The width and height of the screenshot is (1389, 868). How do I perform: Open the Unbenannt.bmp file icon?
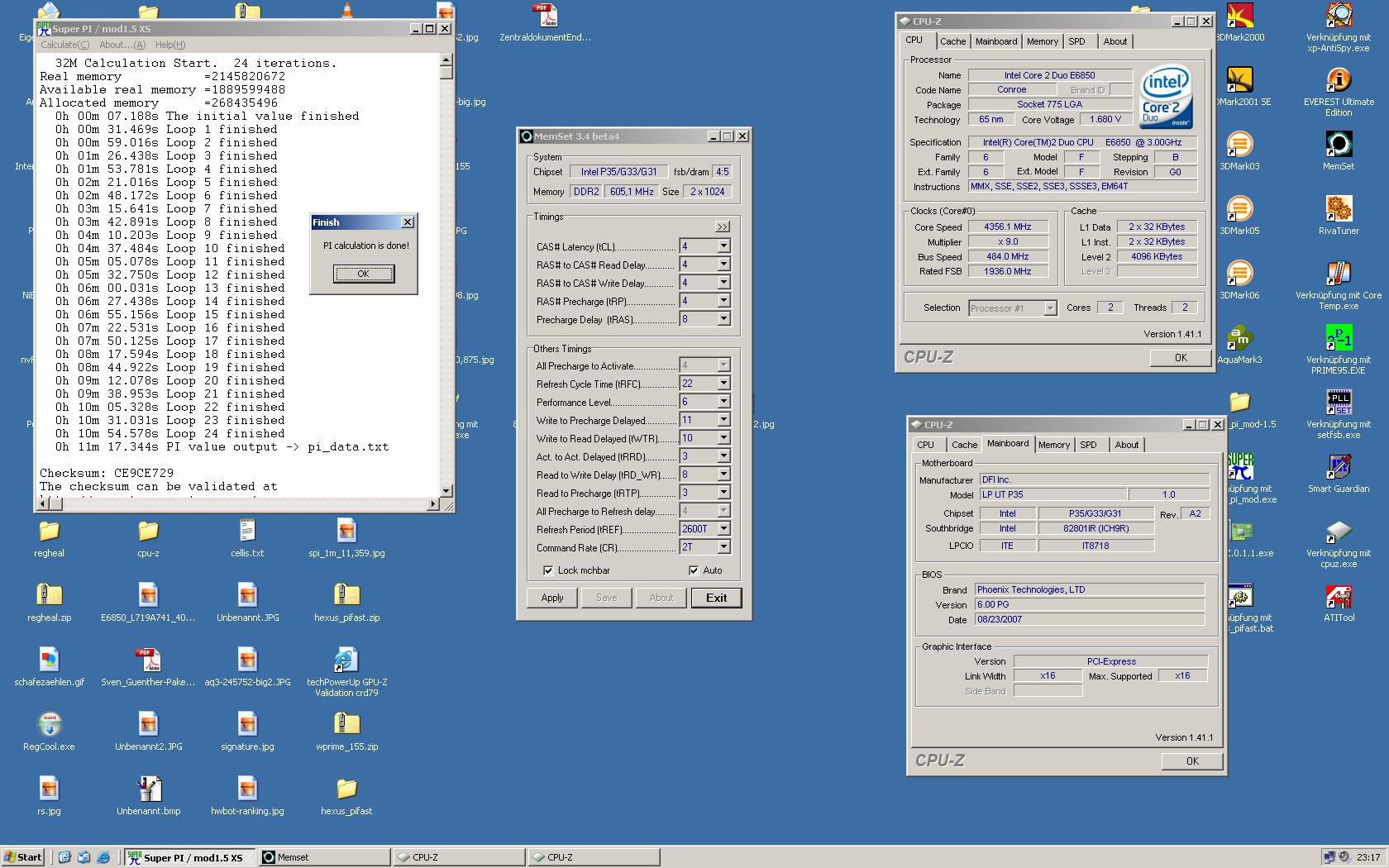(148, 789)
